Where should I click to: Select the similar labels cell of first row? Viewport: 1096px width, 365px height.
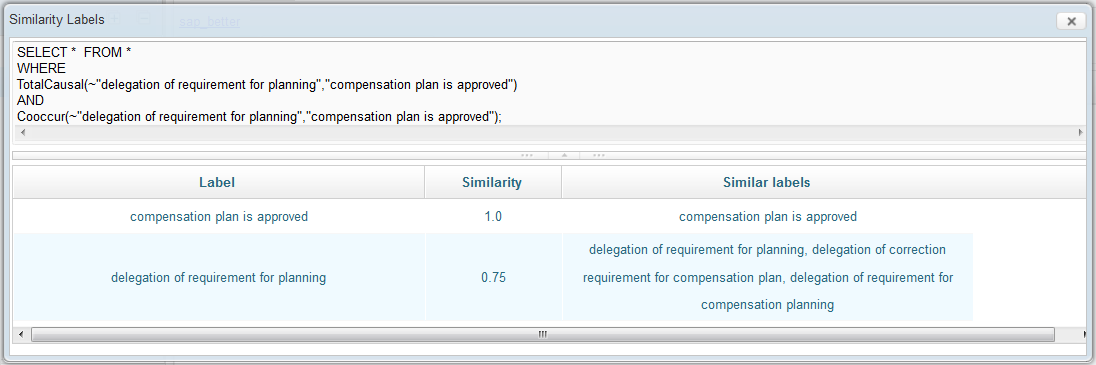tap(767, 217)
